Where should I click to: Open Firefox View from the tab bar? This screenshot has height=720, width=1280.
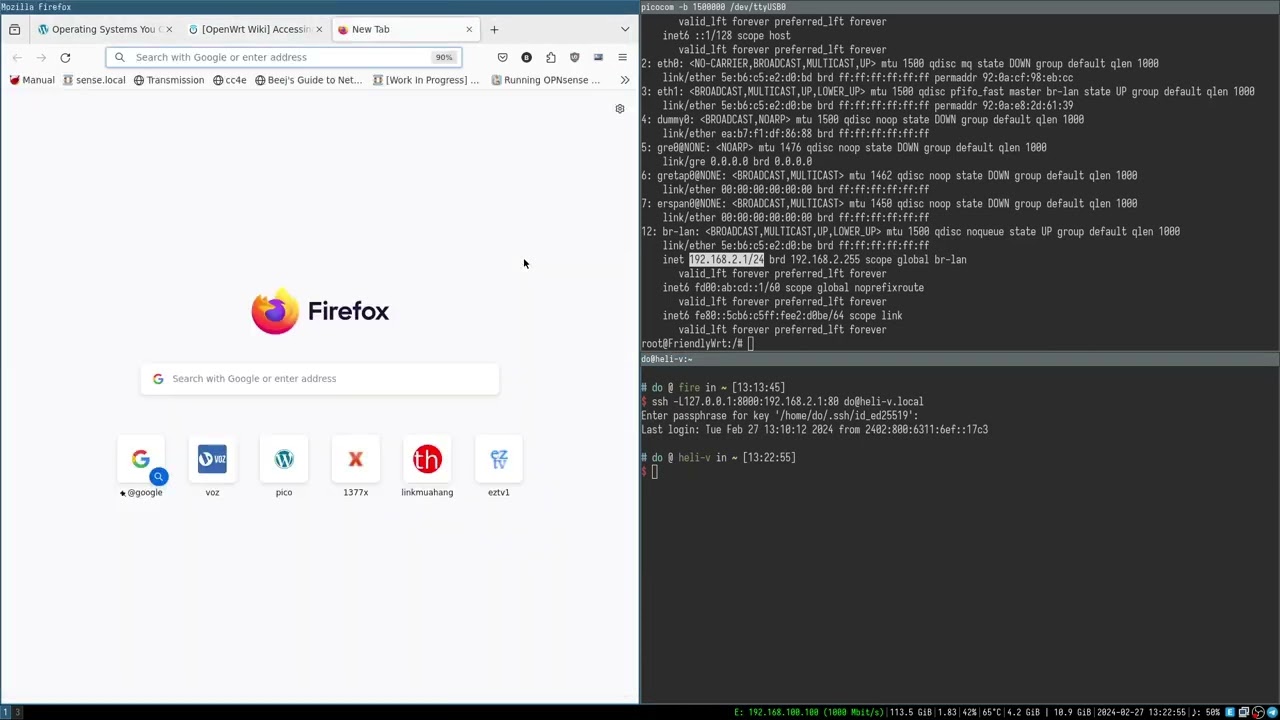pos(14,29)
